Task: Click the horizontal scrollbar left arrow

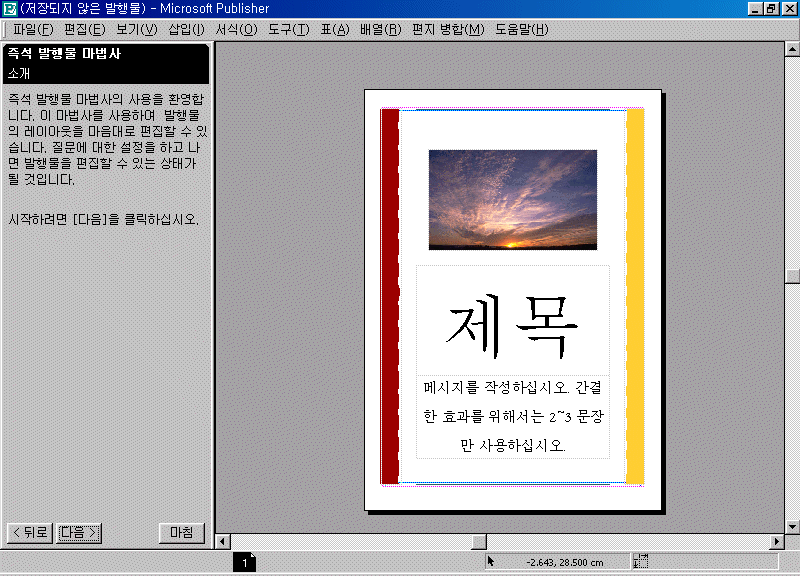Action: click(x=223, y=541)
